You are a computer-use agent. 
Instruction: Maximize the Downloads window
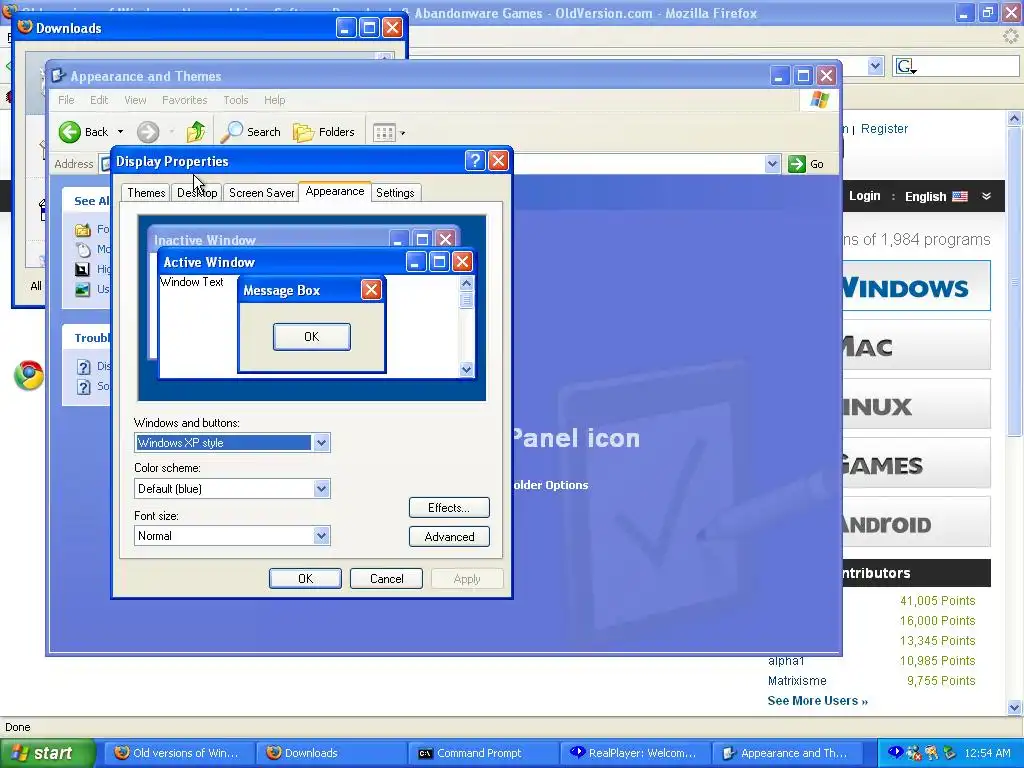point(369,27)
